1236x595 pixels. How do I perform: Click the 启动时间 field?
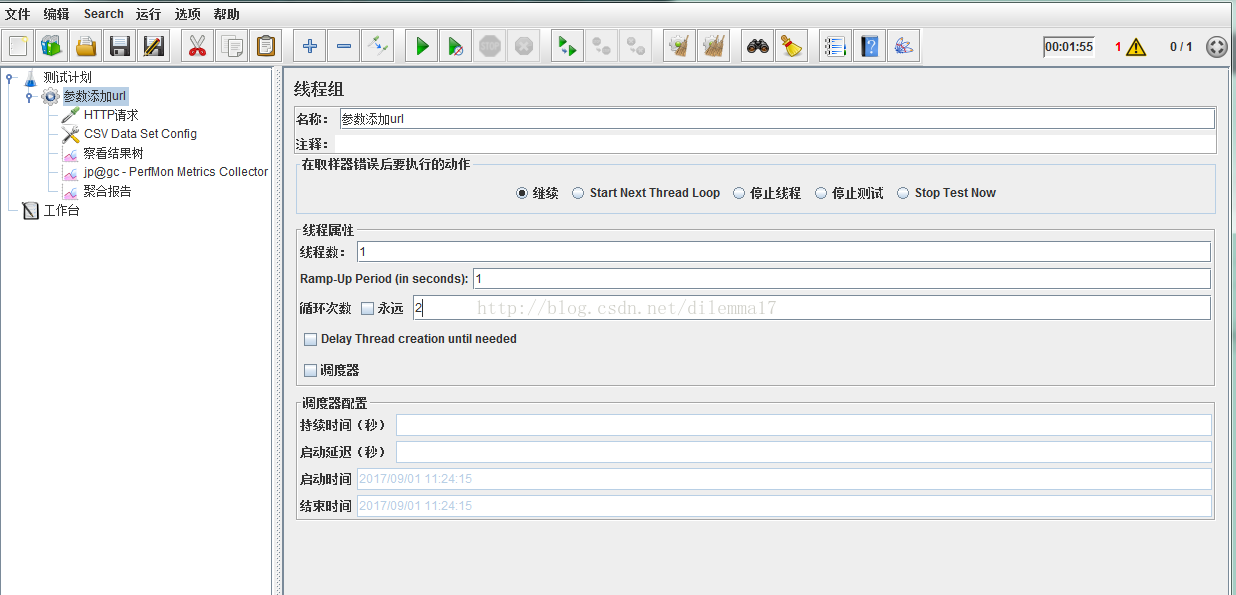tap(784, 479)
